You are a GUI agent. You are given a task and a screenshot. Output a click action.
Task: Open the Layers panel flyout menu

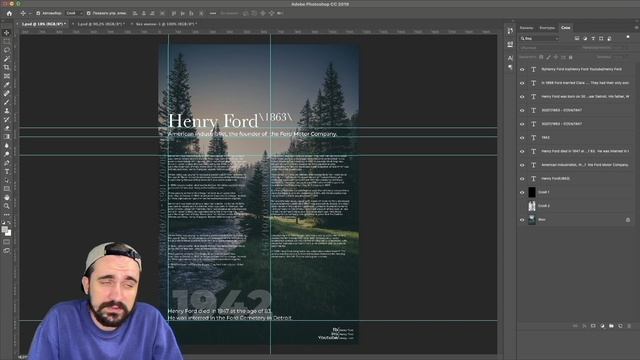(x=636, y=28)
